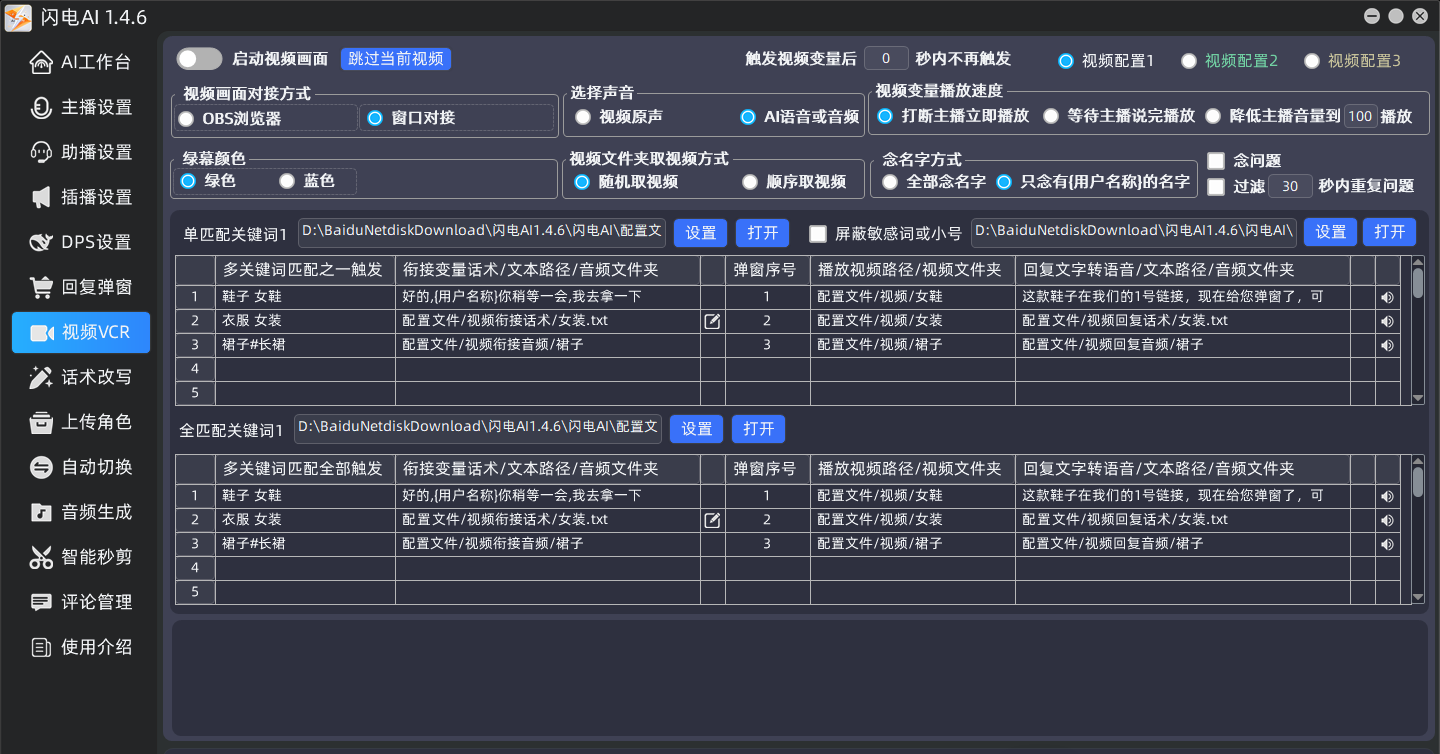Open 插播设置 megaphone entry
1440x754 pixels.
pyautogui.click(x=81, y=197)
